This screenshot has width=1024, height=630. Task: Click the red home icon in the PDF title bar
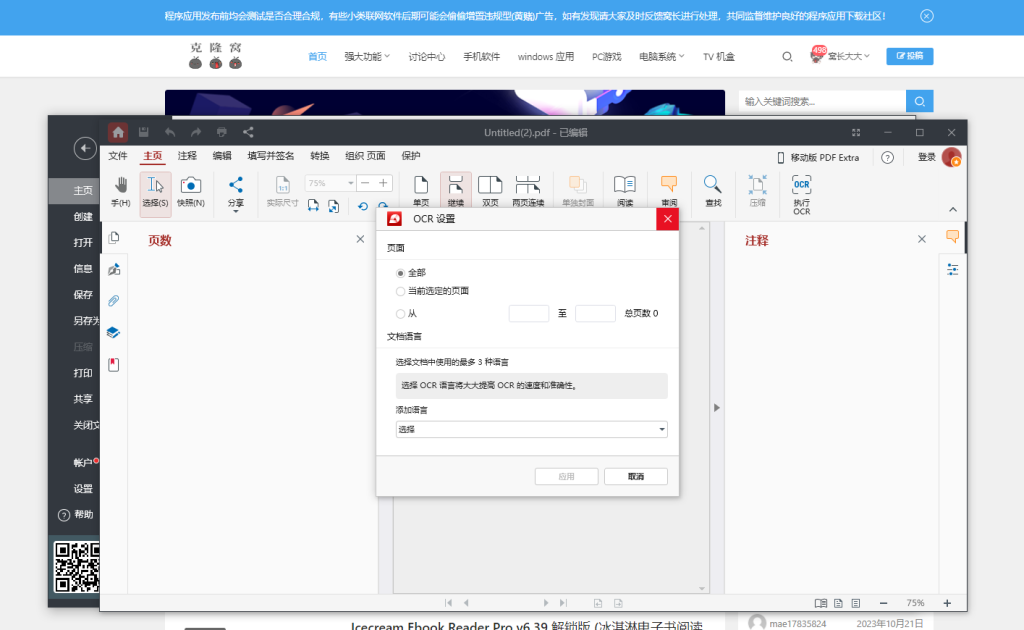point(118,133)
